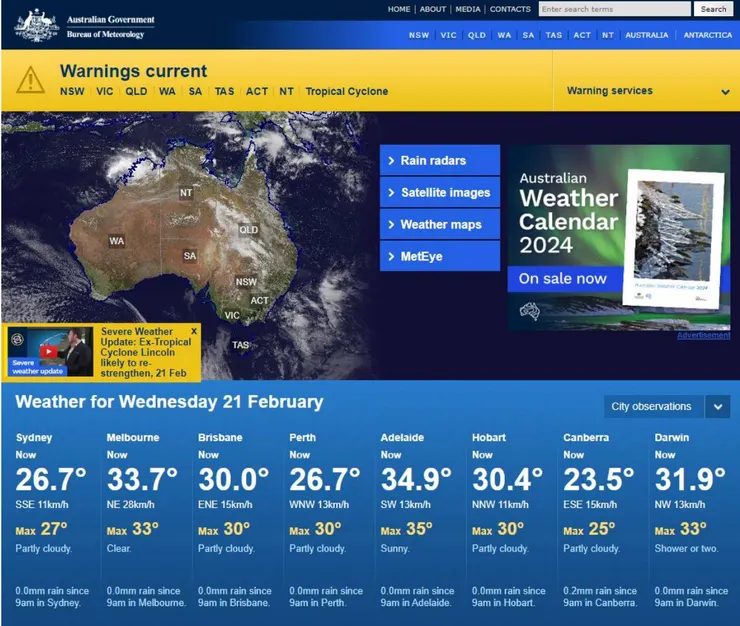Click Melbourne's NE 28km/h wind reading
The height and width of the screenshot is (626, 740).
click(130, 505)
